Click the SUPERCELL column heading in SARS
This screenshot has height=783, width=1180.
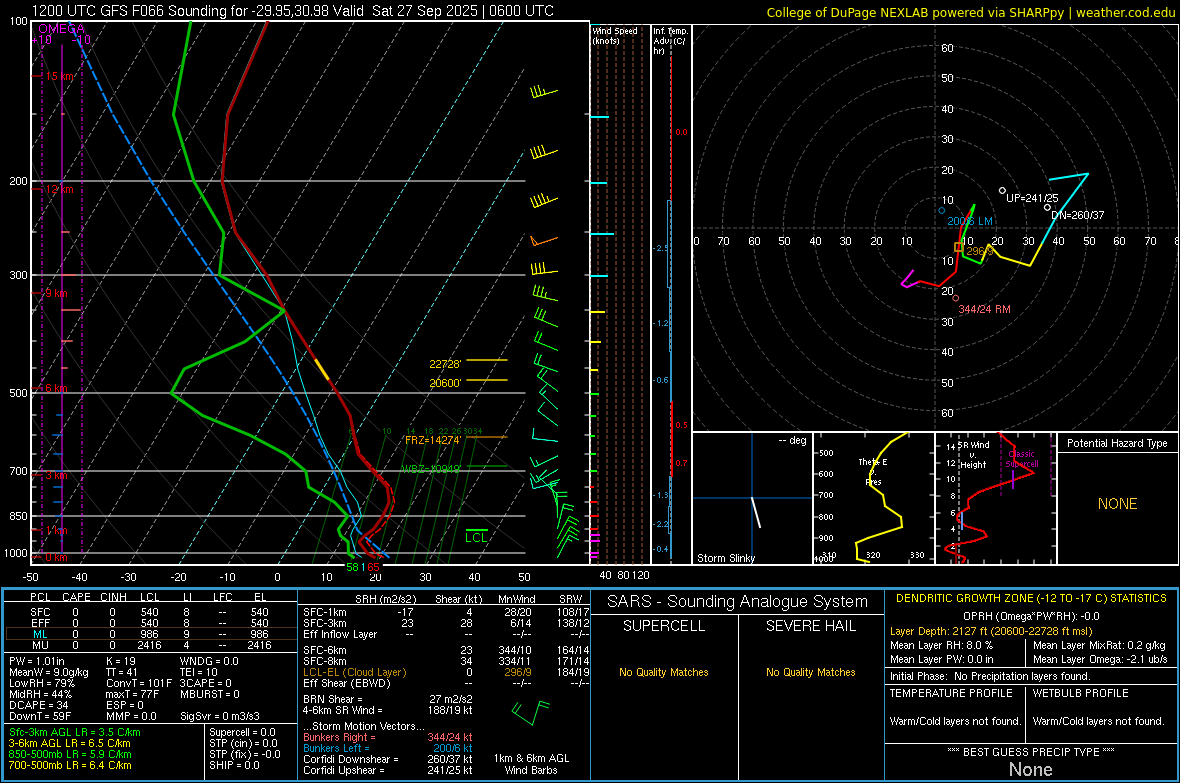click(x=663, y=626)
